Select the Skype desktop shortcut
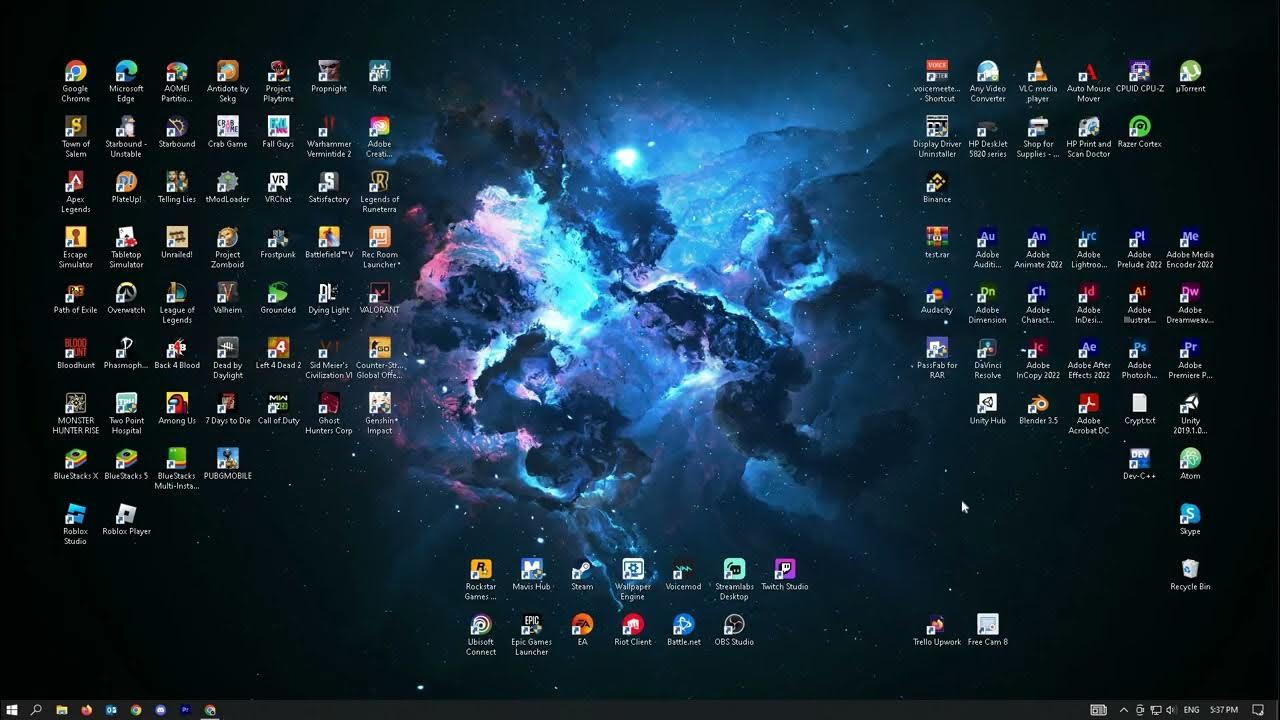1280x720 pixels. [1190, 519]
